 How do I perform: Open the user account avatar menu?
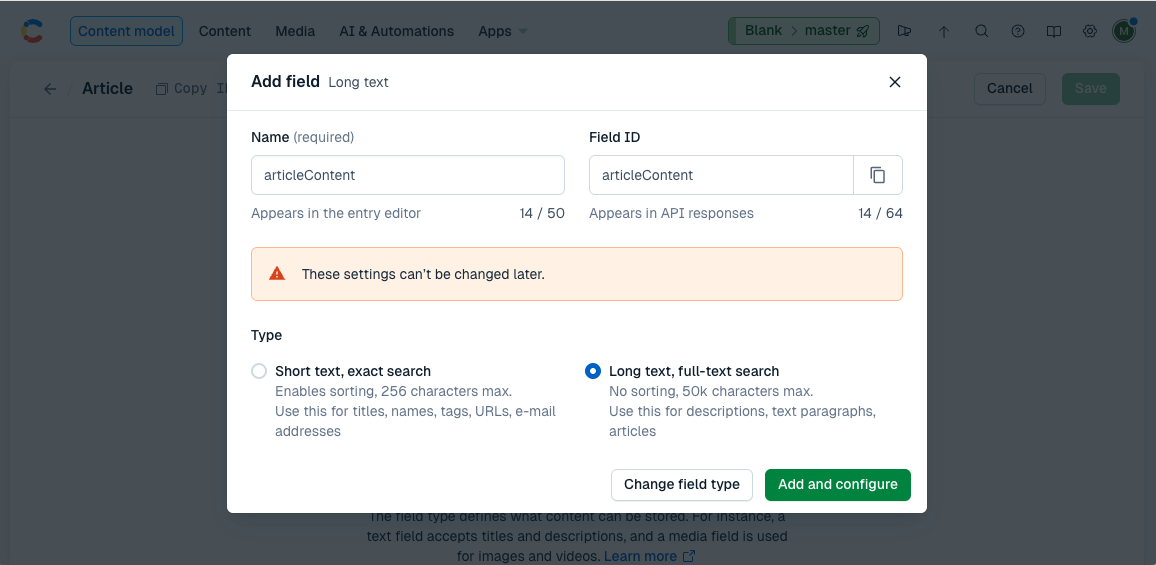1124,31
